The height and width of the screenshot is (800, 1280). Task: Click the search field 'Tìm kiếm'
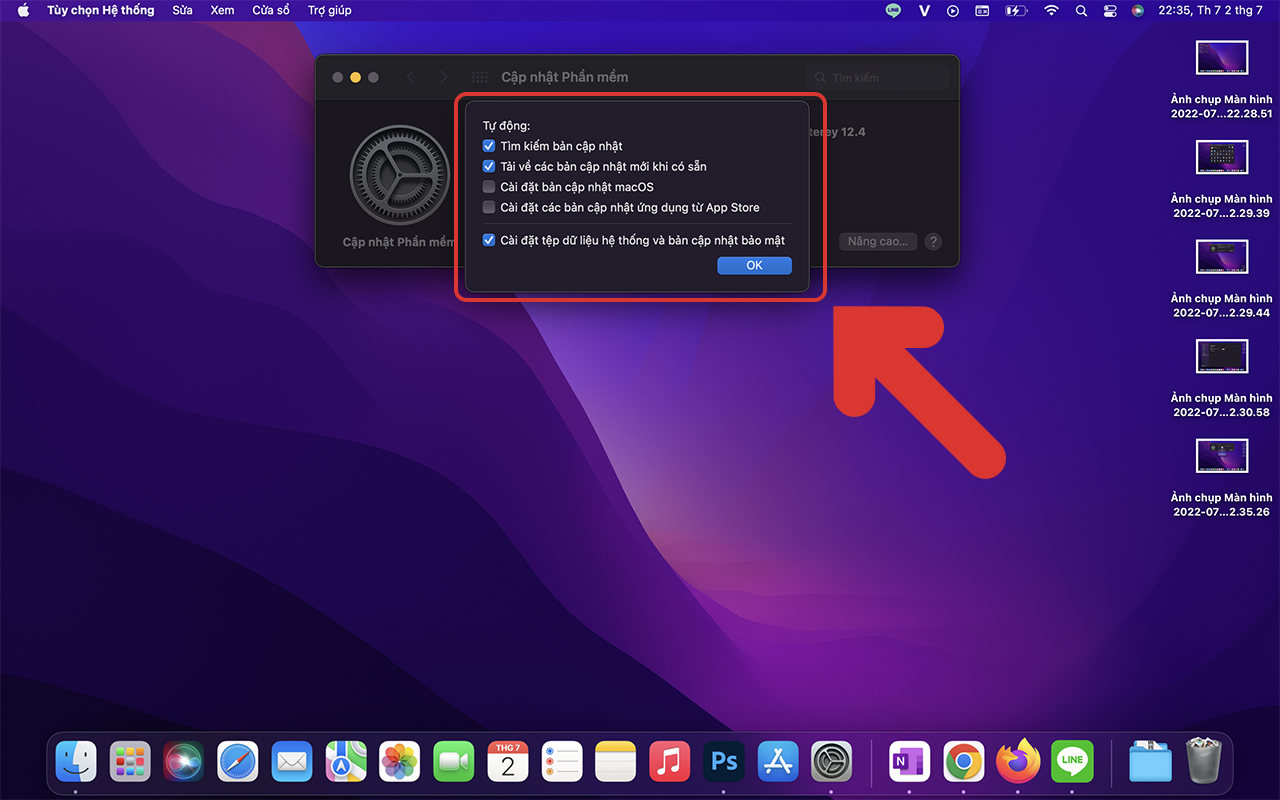click(x=878, y=77)
